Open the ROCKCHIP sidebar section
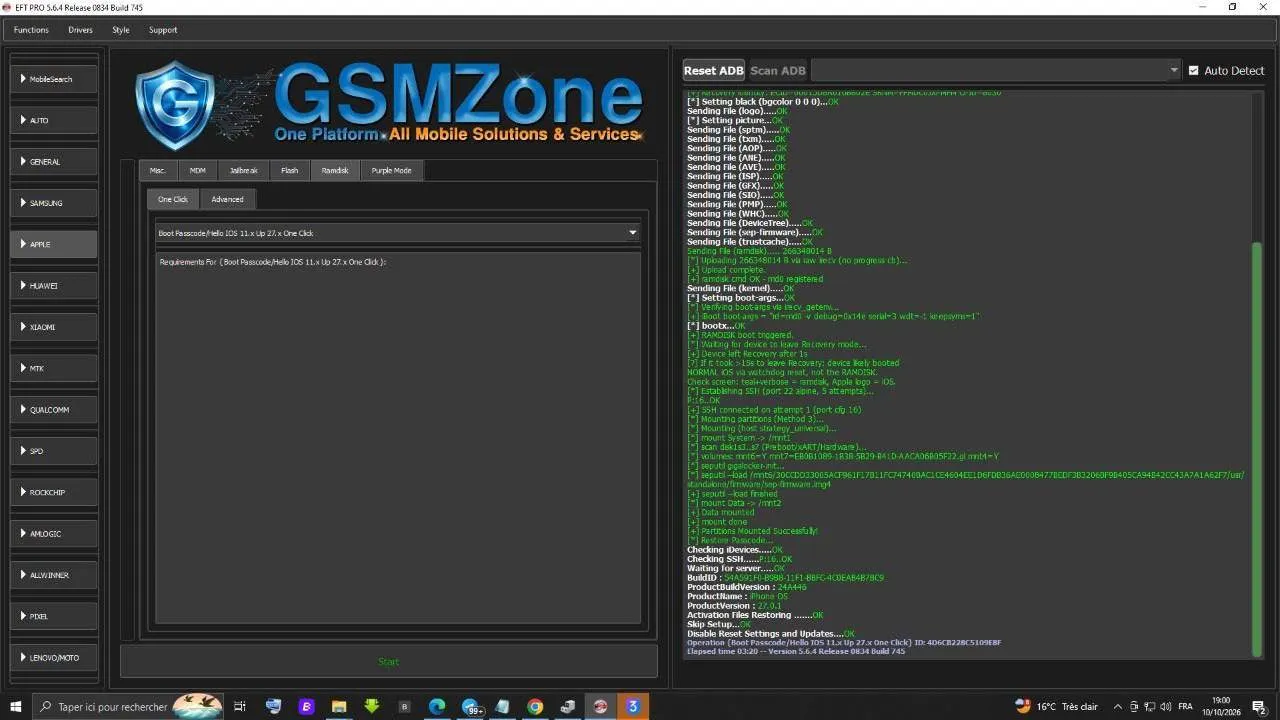 [x=54, y=492]
